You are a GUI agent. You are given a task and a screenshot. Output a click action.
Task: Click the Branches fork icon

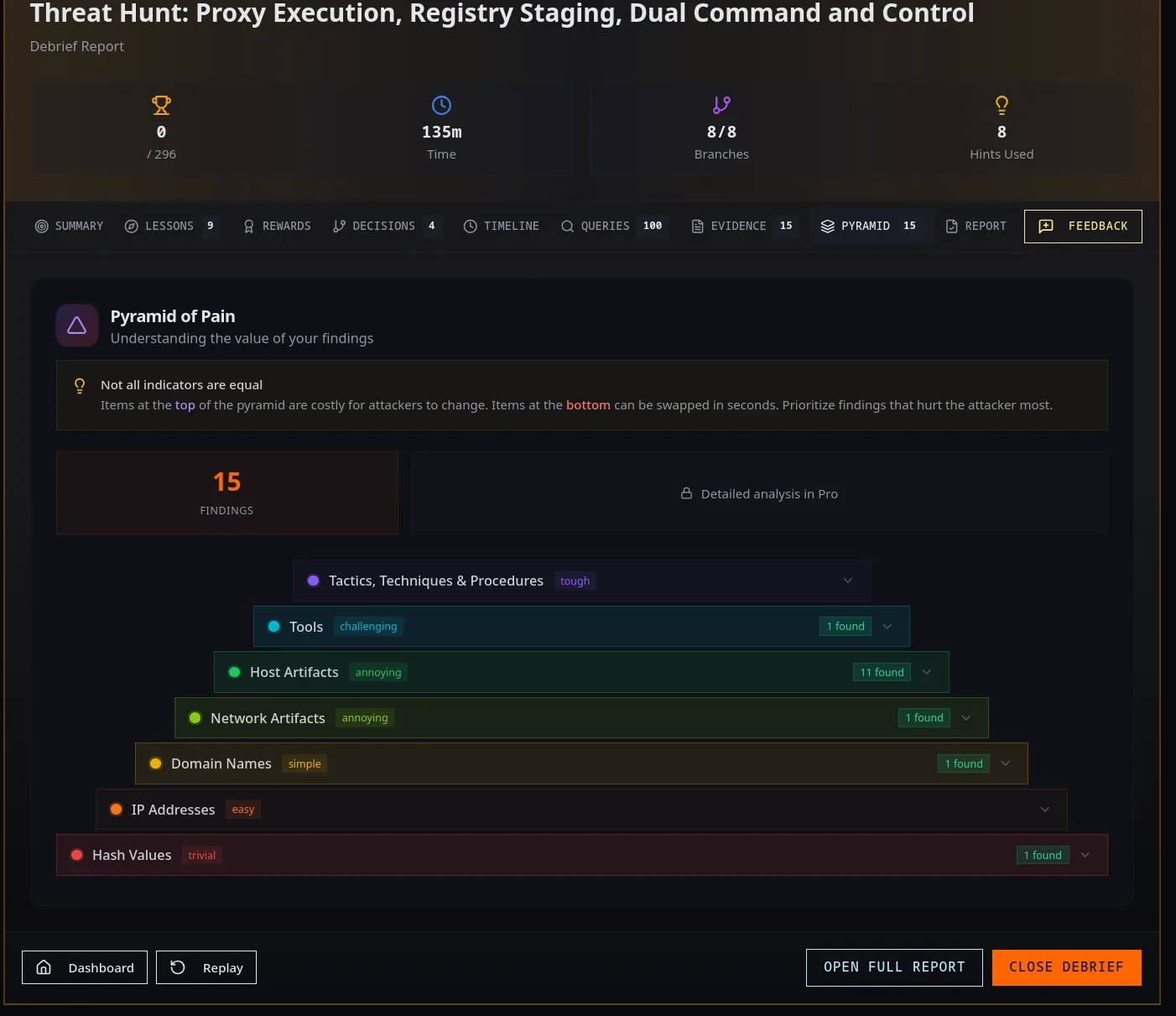721,105
